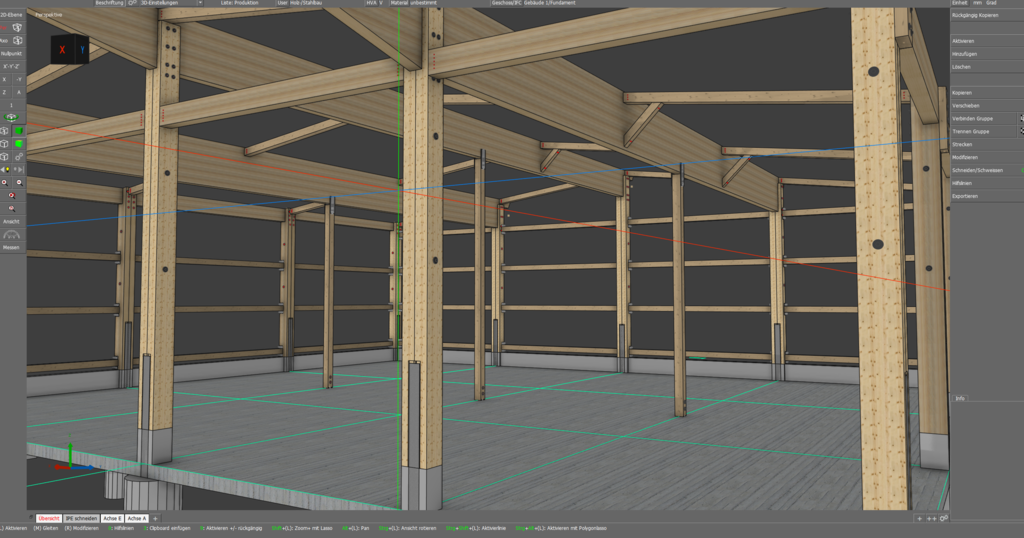Screen dimensions: 1024x538
Task: Open the Liste: Produktion dropdown
Action: click(240, 4)
